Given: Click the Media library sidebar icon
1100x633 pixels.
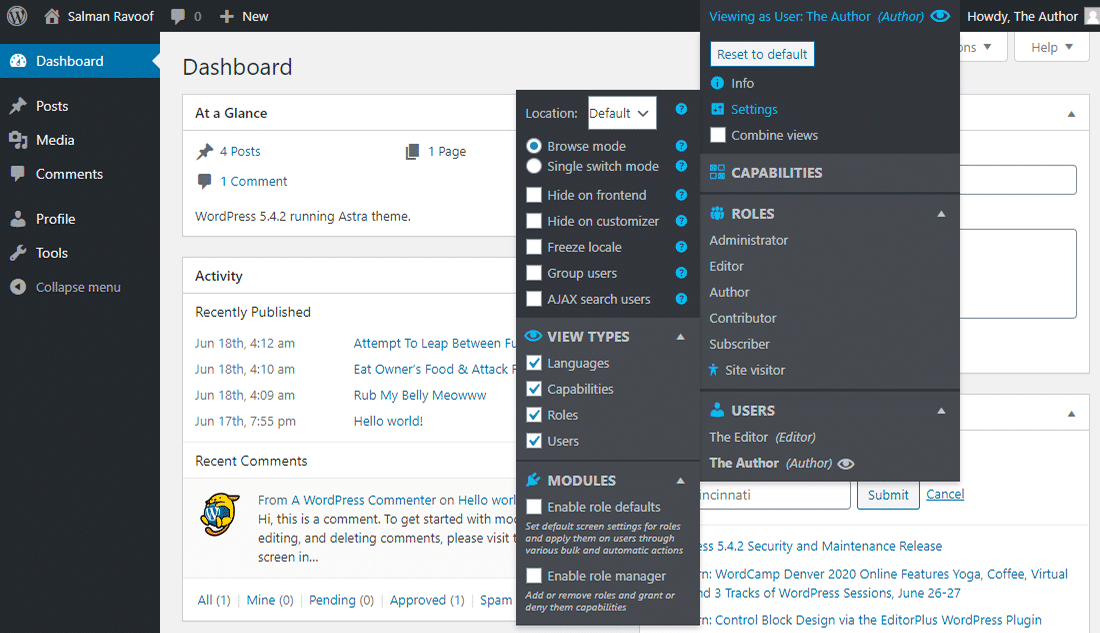Looking at the screenshot, I should point(19,140).
